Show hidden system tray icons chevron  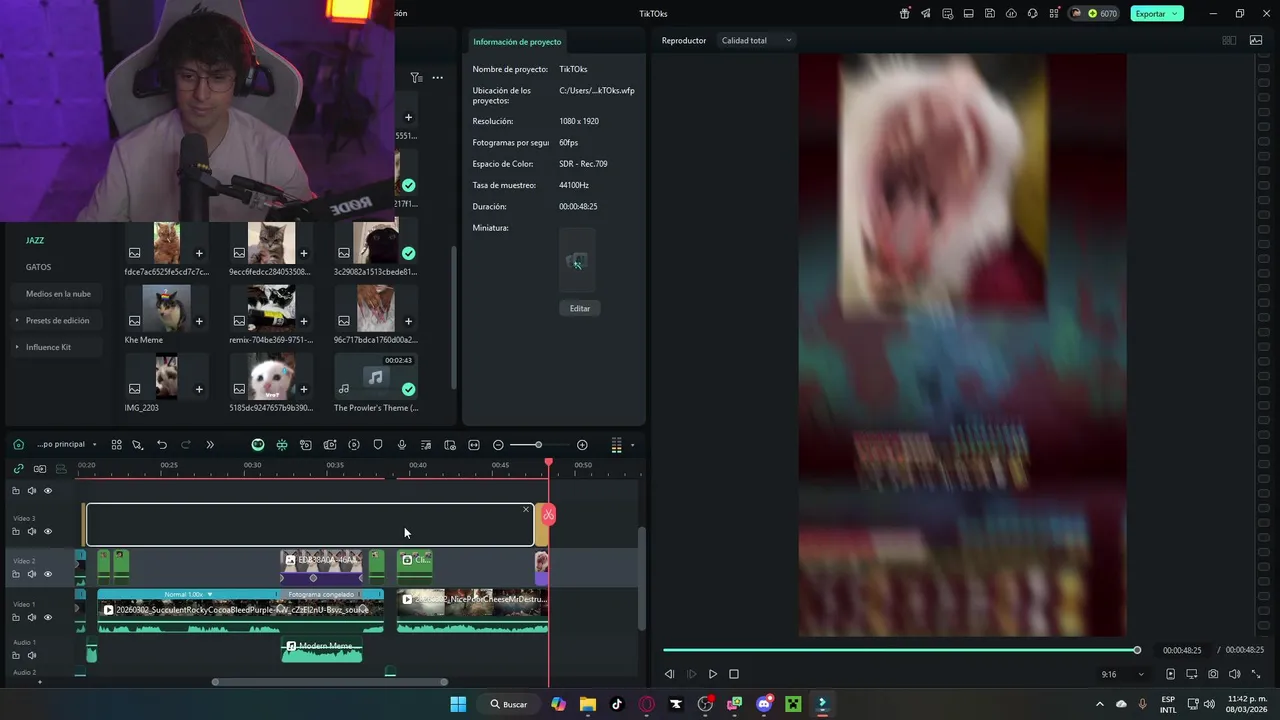[x=1100, y=704]
